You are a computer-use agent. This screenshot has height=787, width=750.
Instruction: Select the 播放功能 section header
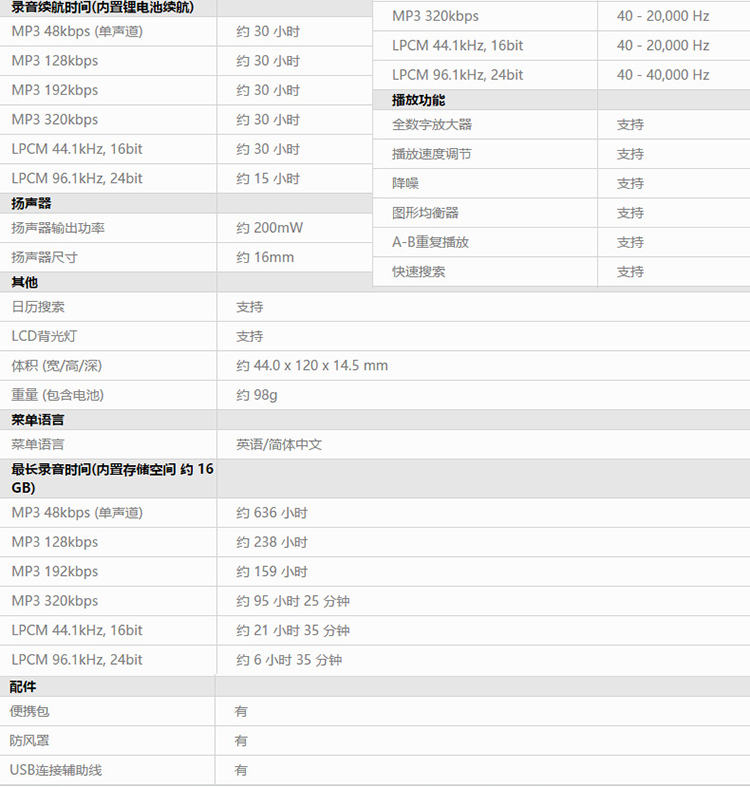point(419,100)
